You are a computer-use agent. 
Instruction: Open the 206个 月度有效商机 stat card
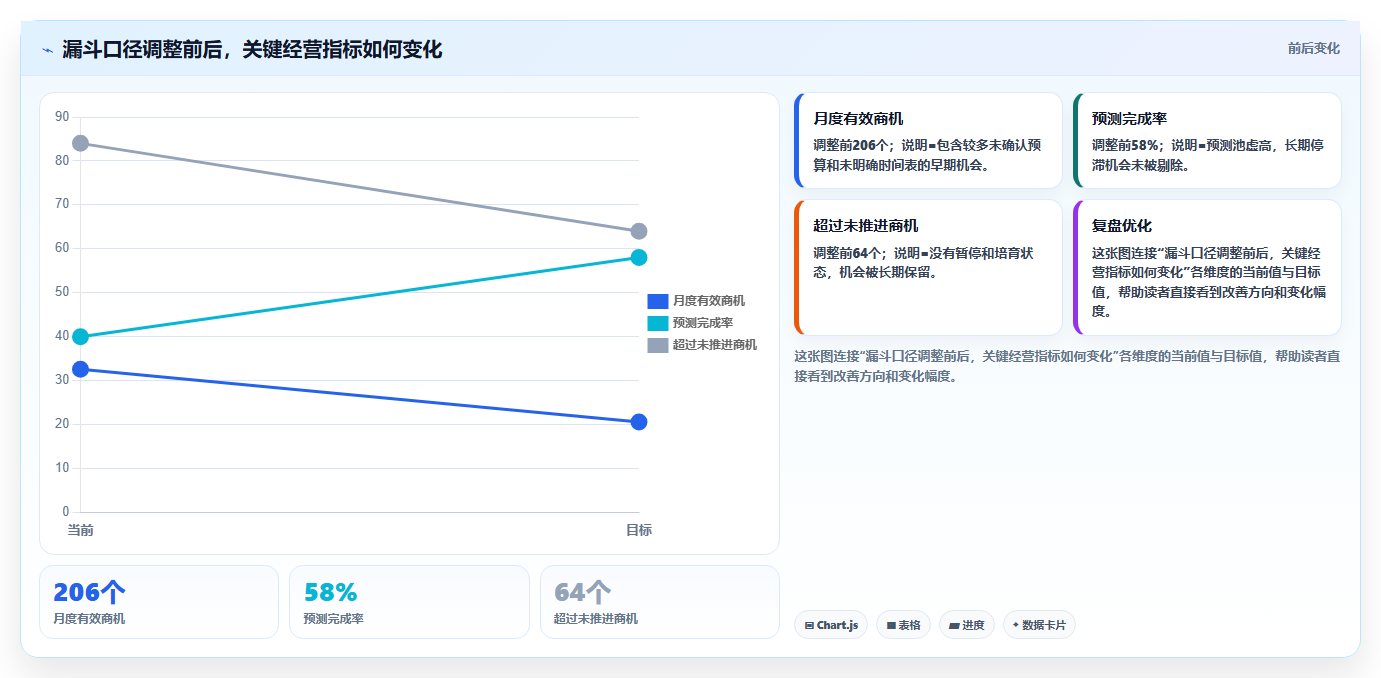pyautogui.click(x=159, y=602)
